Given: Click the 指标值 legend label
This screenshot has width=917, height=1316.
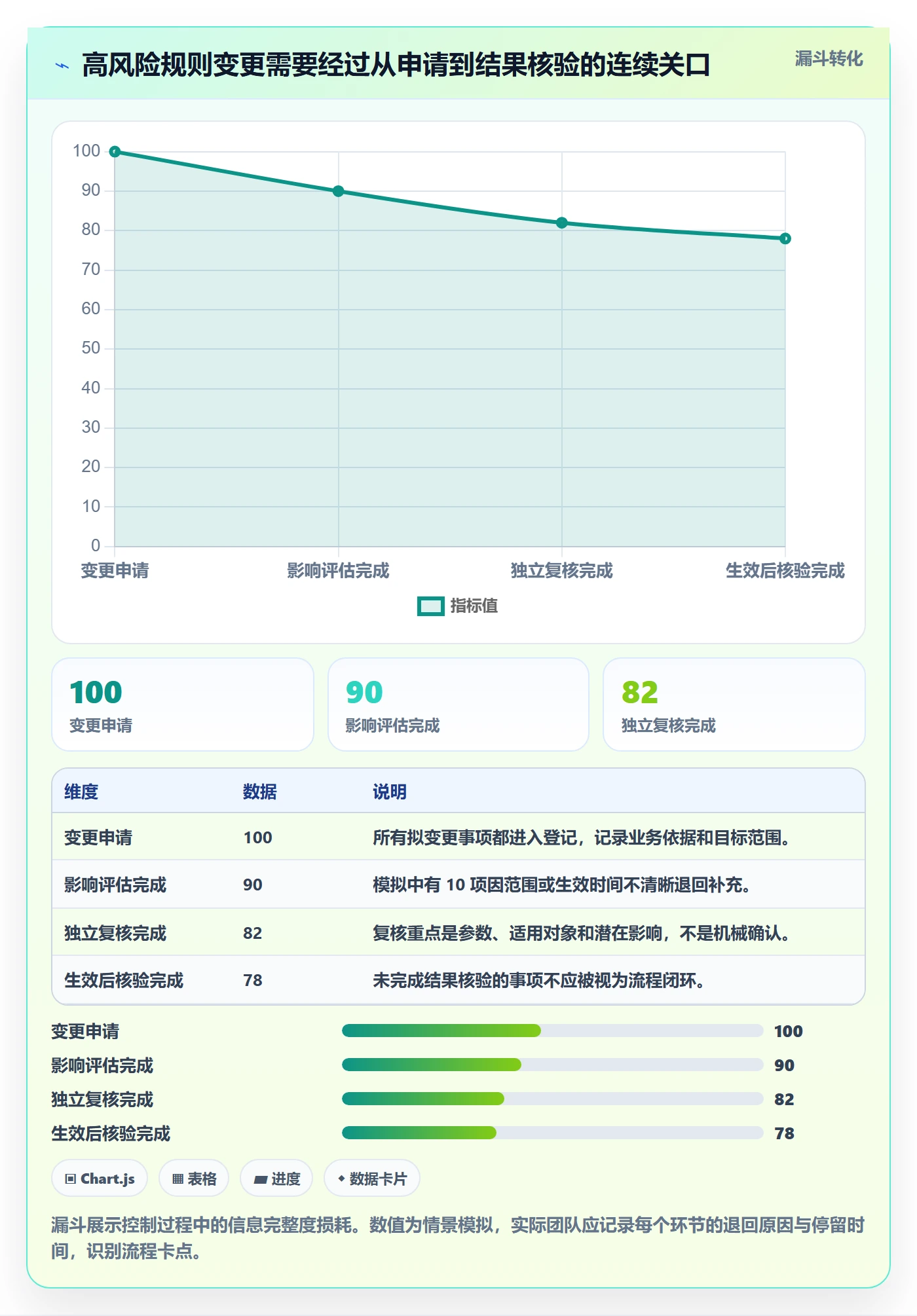Looking at the screenshot, I should (x=474, y=606).
